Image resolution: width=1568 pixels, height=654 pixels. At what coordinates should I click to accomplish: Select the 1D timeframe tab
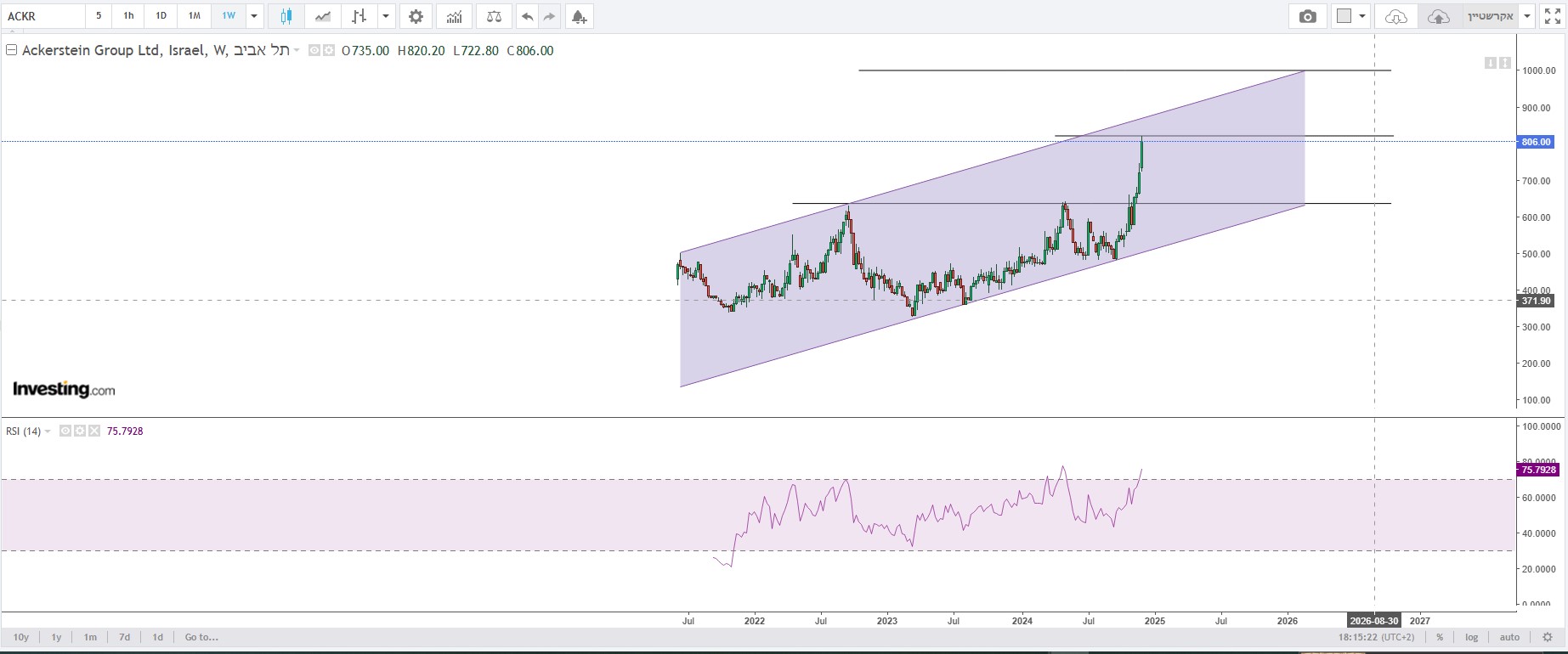[161, 16]
